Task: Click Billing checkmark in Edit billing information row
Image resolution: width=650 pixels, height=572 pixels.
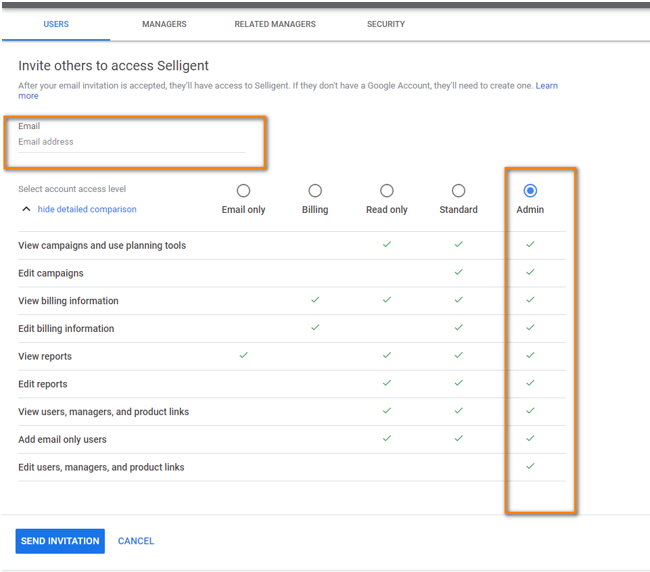Action: point(315,327)
